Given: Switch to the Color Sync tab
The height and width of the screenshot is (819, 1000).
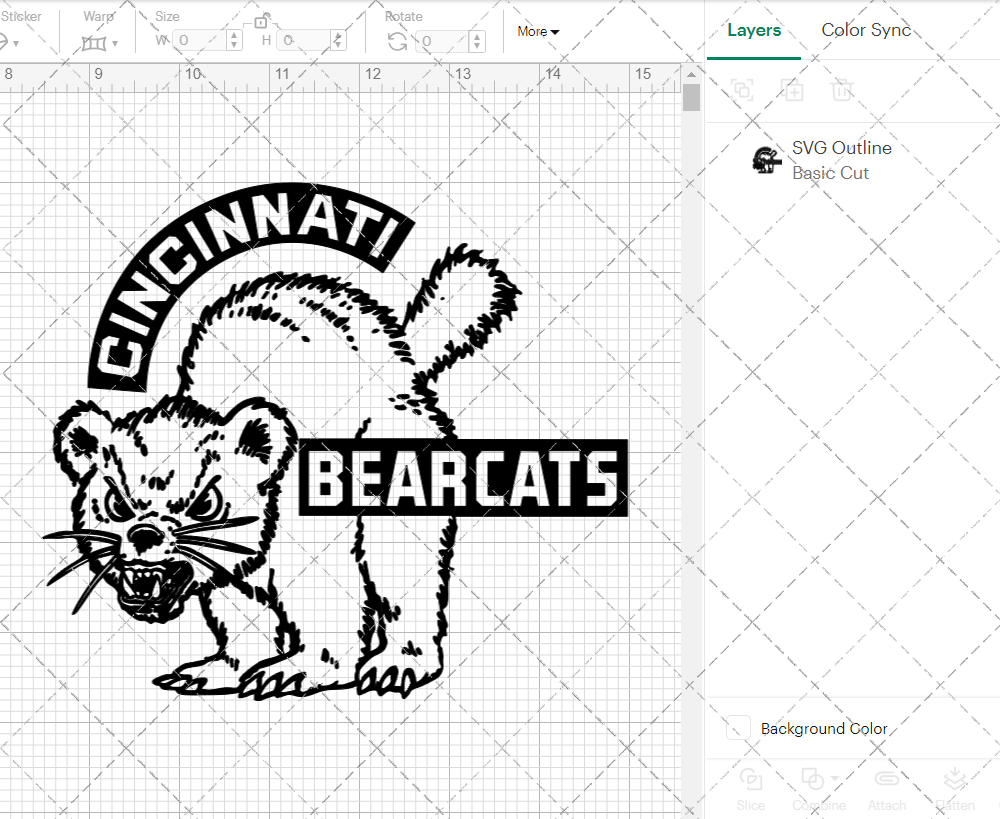Looking at the screenshot, I should click(x=866, y=30).
